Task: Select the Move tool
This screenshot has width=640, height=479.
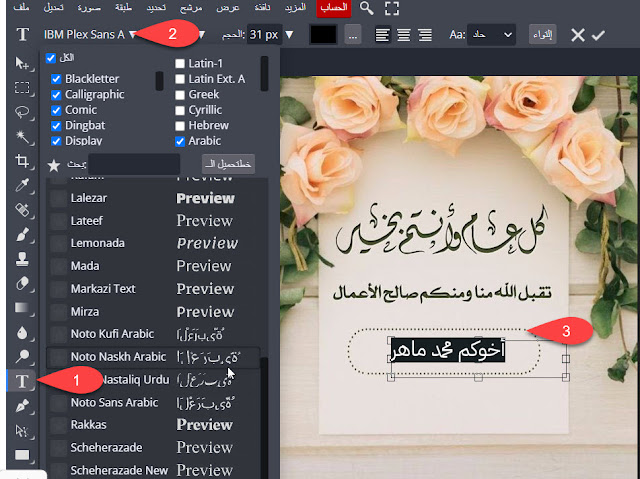Action: pos(22,63)
